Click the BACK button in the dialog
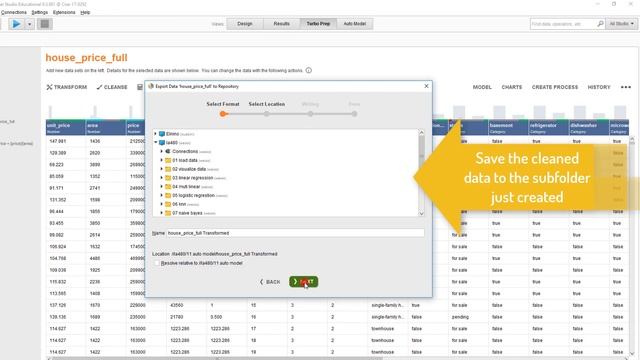Viewport: 640px width, 360px height. click(270, 282)
